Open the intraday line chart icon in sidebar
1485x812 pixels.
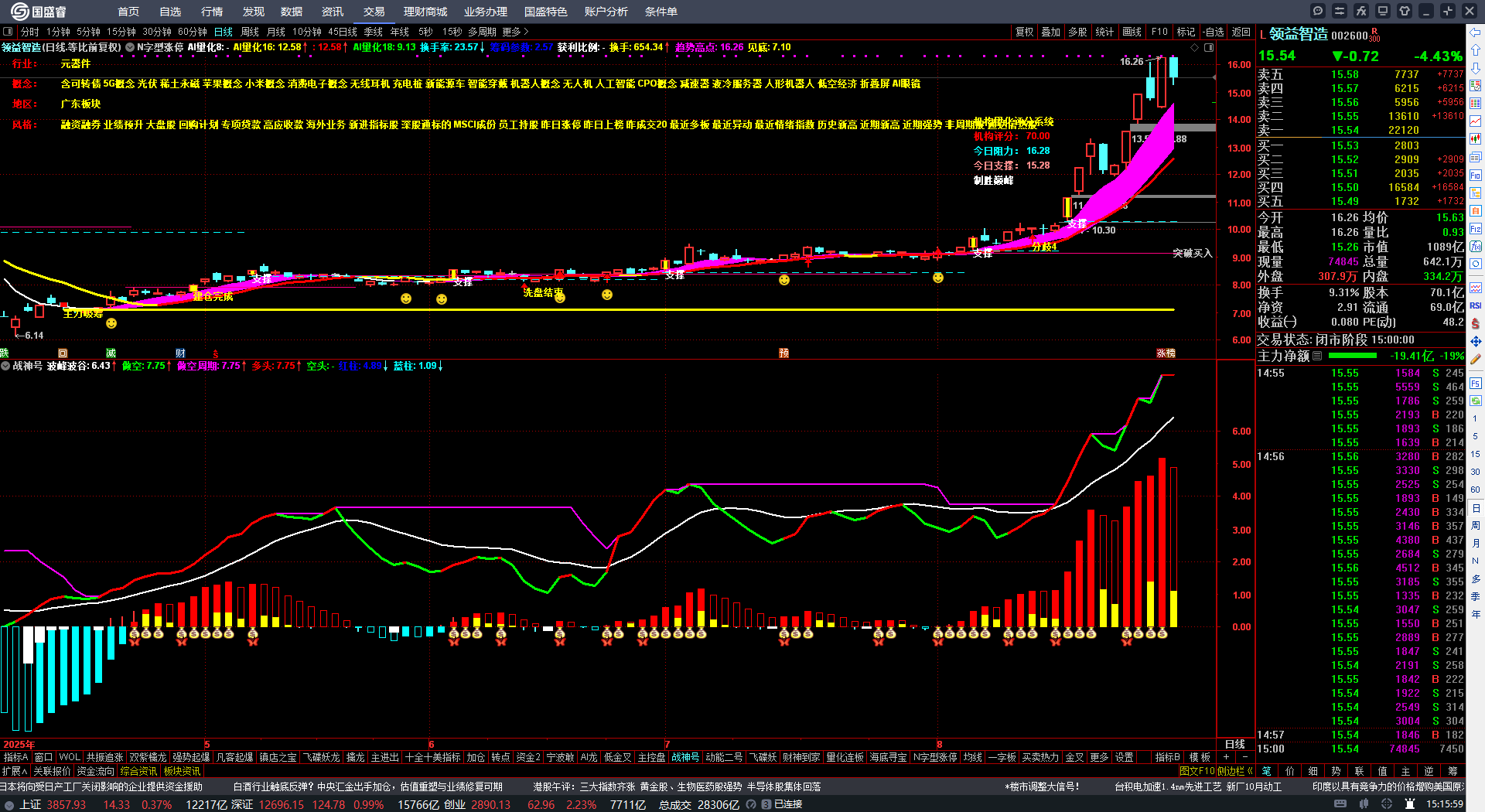(x=1476, y=121)
